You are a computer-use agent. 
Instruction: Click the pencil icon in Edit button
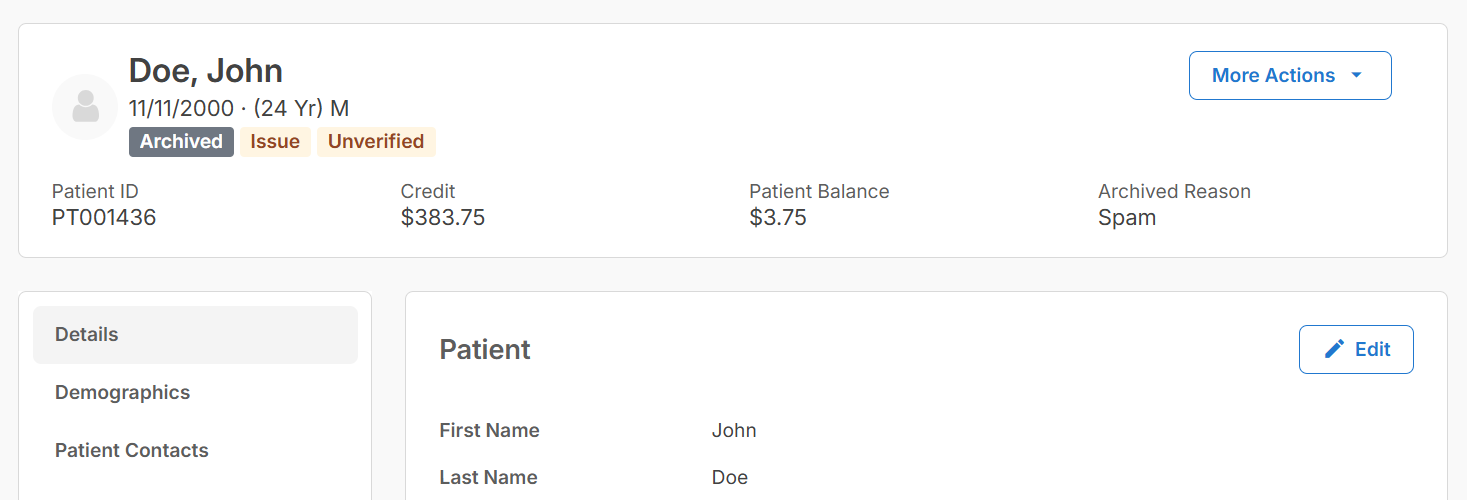point(1334,349)
